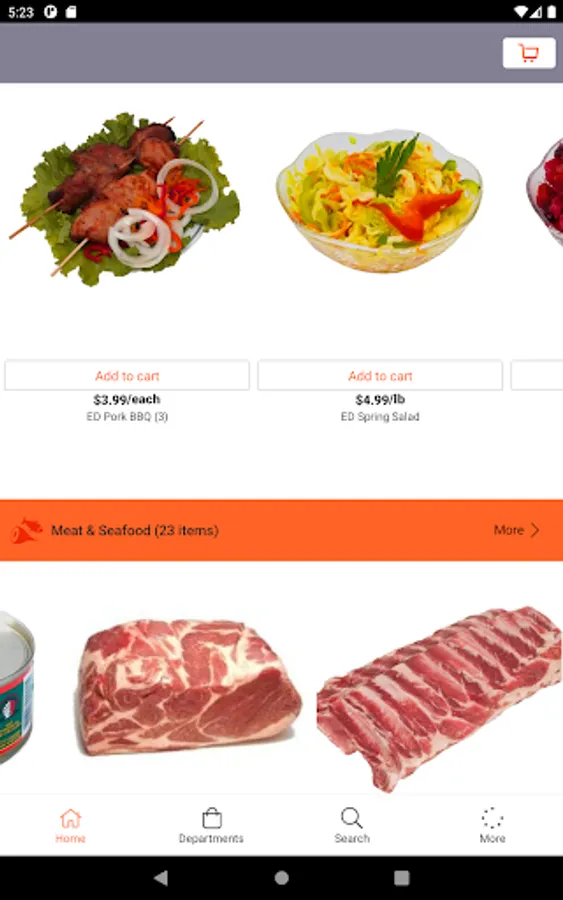
Task: View the pork shoulder meat product
Action: 188,686
